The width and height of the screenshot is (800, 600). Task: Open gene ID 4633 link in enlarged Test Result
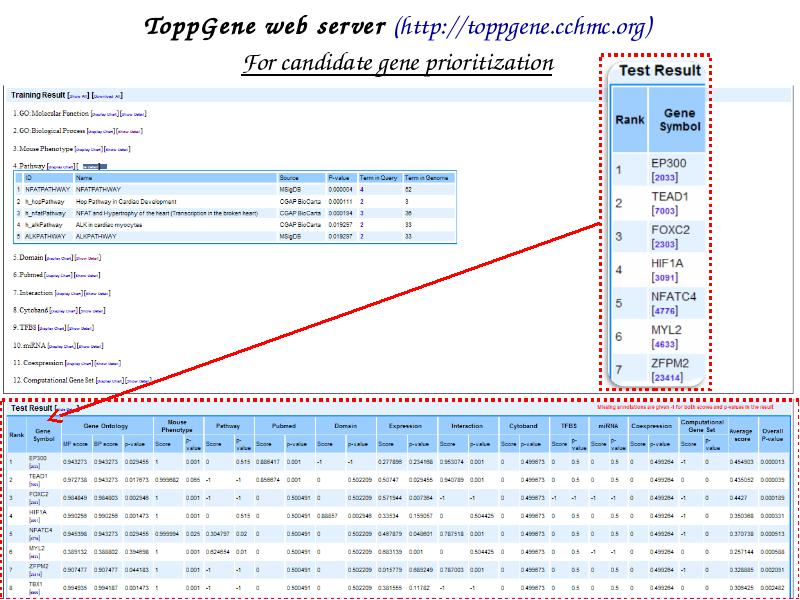click(x=665, y=345)
